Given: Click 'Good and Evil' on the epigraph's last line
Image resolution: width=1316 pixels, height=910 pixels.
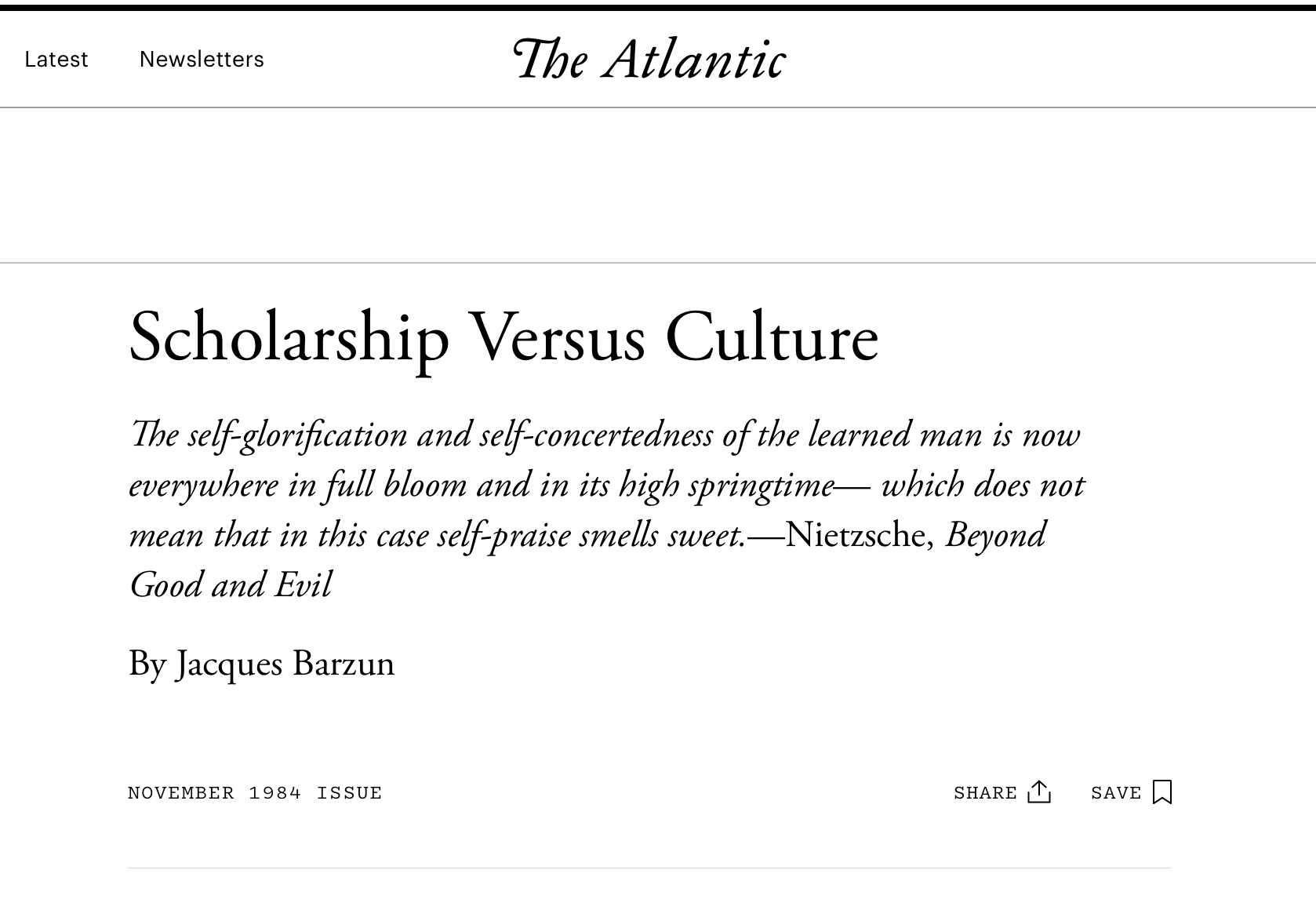Looking at the screenshot, I should tap(231, 585).
